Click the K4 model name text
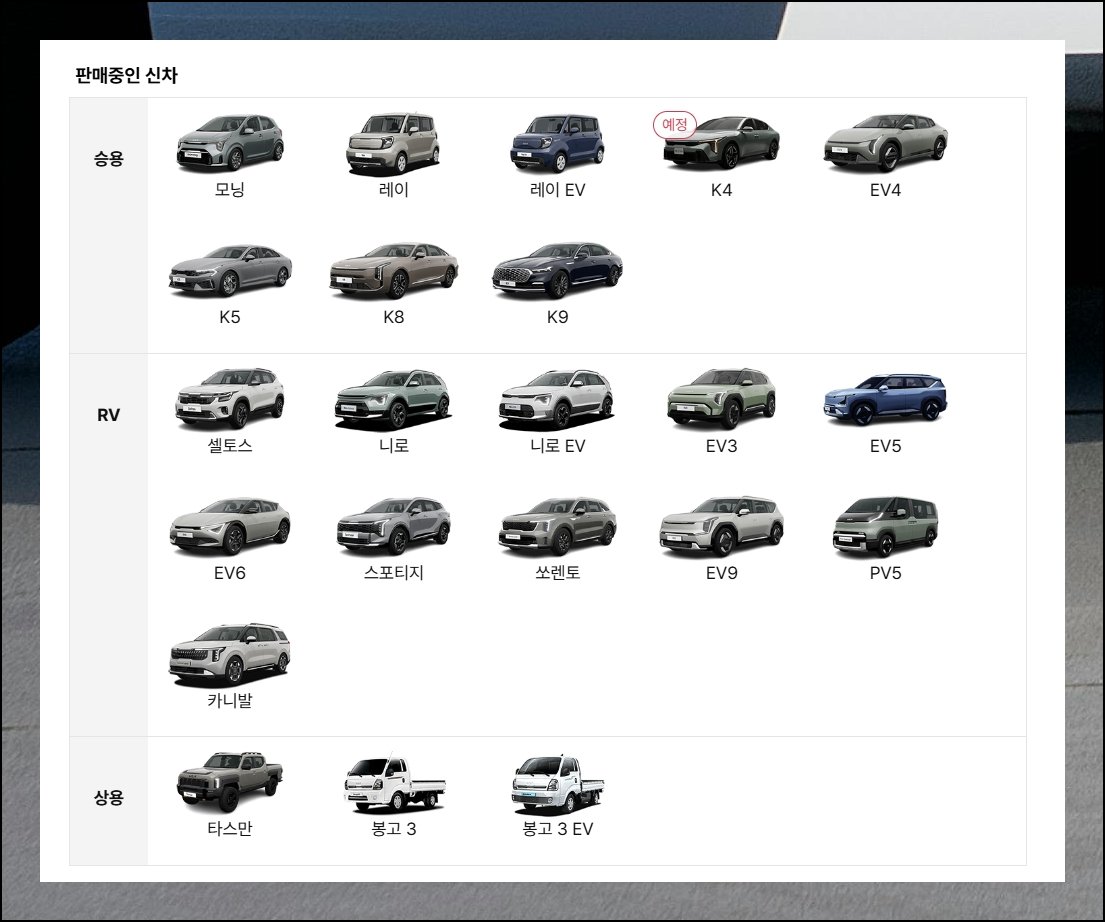The image size is (1105, 922). coord(721,190)
